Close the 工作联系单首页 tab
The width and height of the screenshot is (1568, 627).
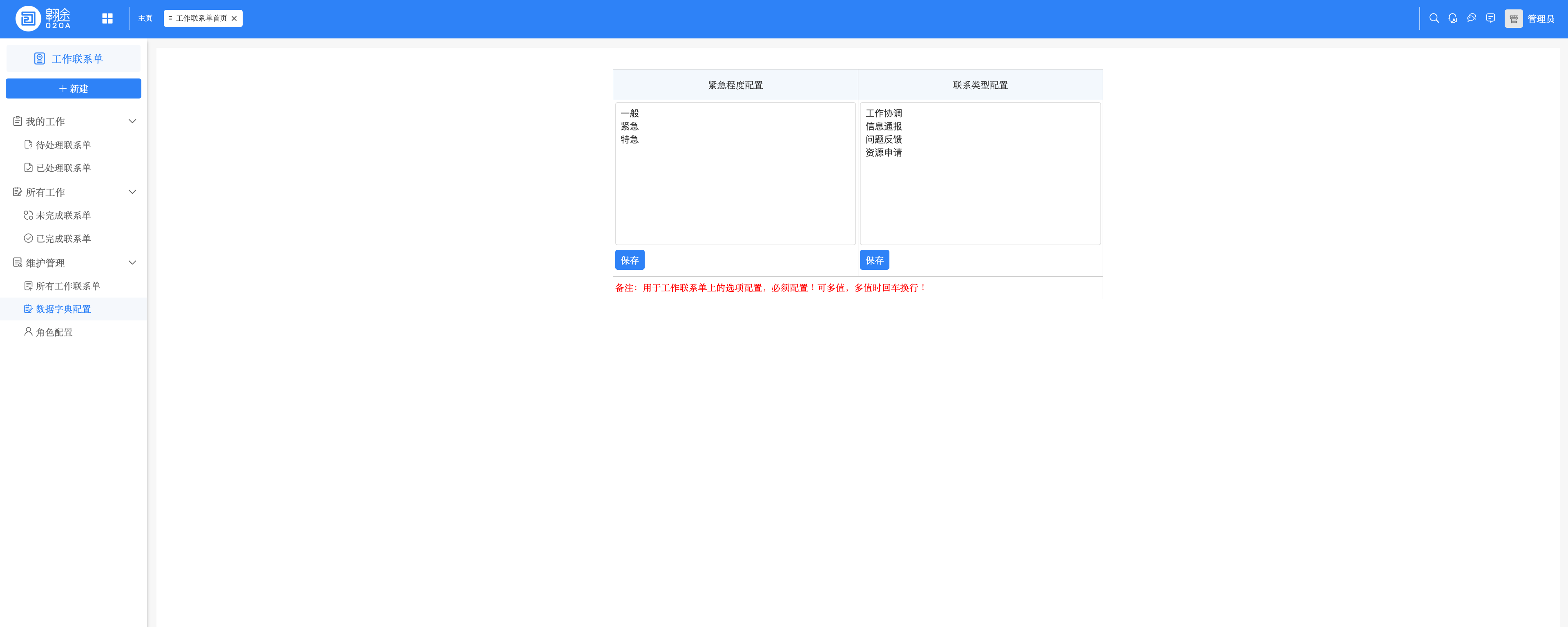235,18
